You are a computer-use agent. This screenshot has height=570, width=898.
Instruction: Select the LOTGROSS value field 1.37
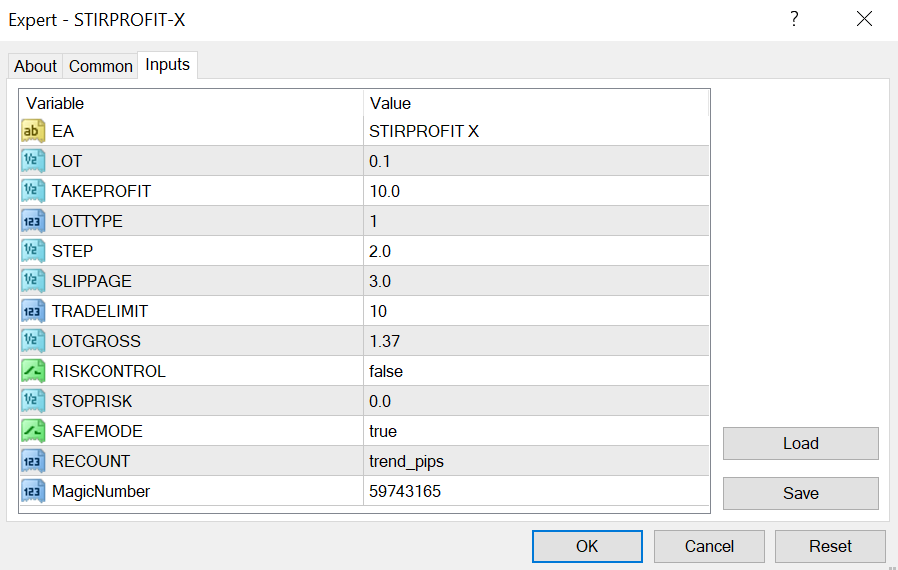(x=536, y=341)
